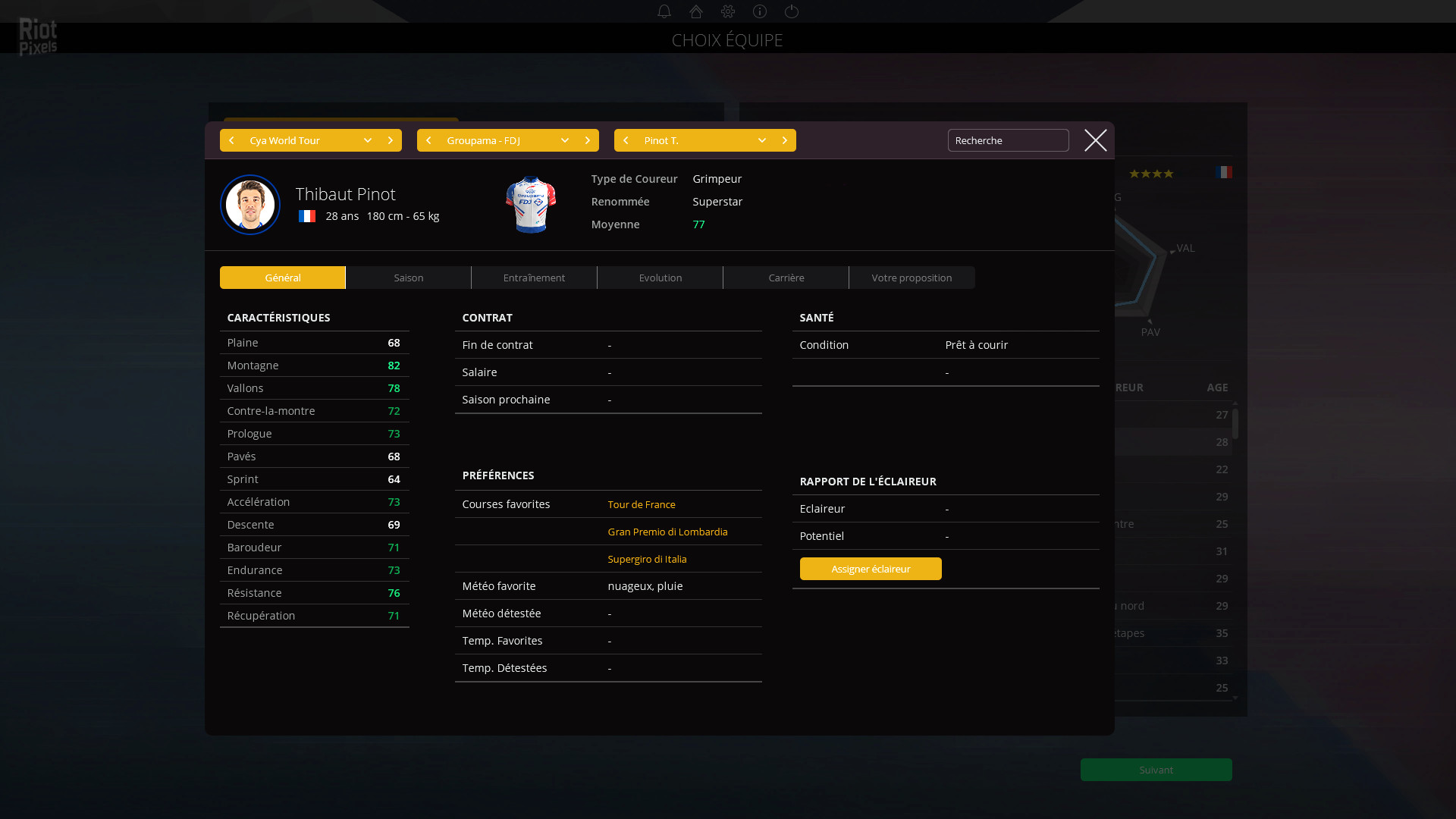Image resolution: width=1456 pixels, height=819 pixels.
Task: Select the Général tab
Action: point(283,277)
